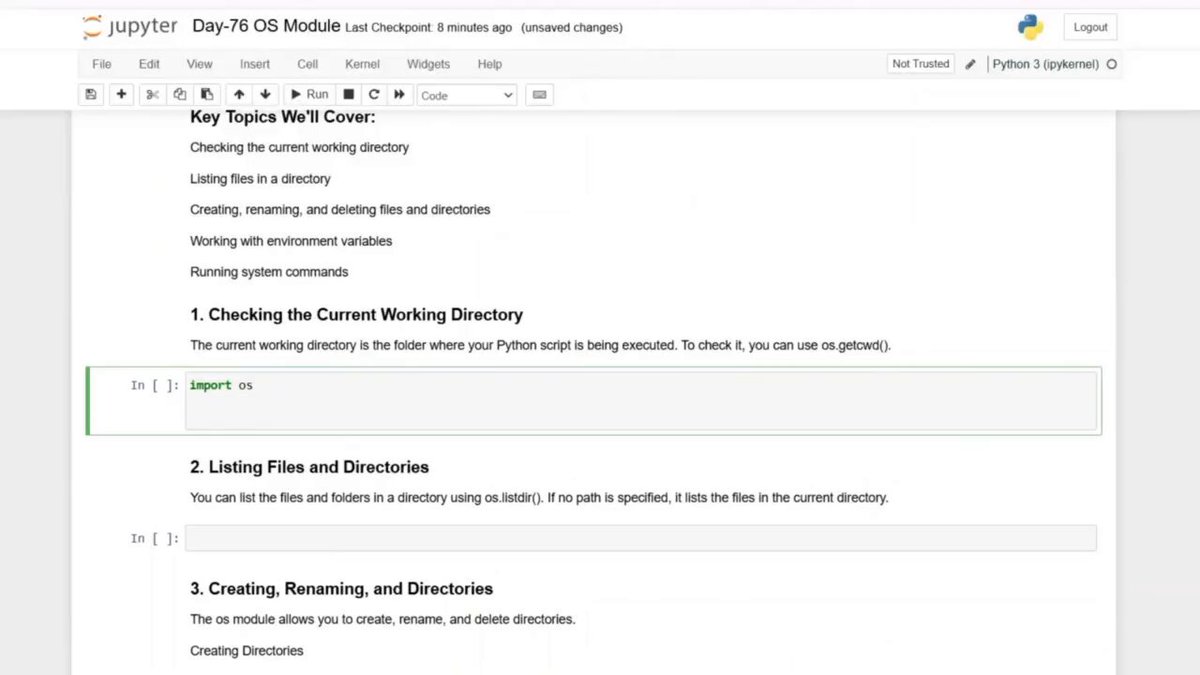Click heading '3. Creating, Renaming, and Directories'
Screen dimensions: 1200x675
(x=341, y=589)
